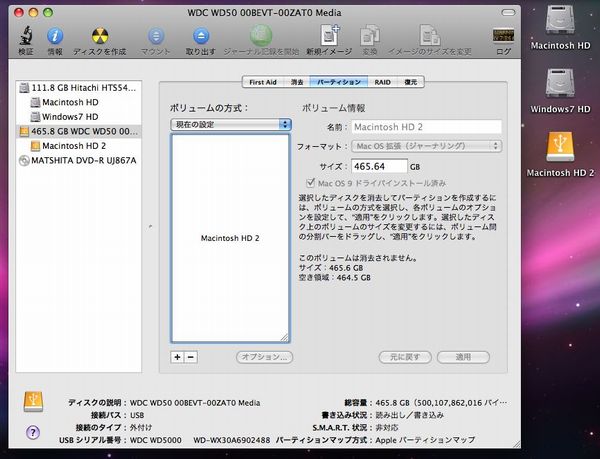Click the Burn disc (ディスクを作成) icon
The height and width of the screenshot is (459, 600).
pos(100,36)
